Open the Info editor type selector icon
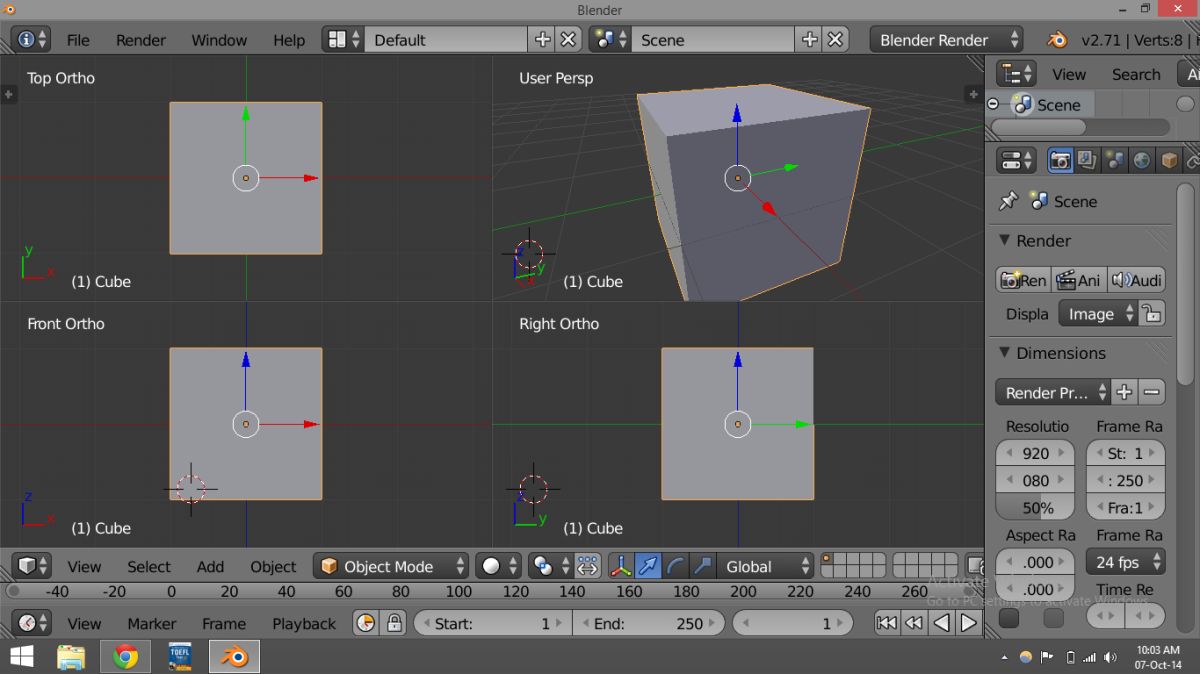Screen dimensions: 1200x674 [31, 40]
